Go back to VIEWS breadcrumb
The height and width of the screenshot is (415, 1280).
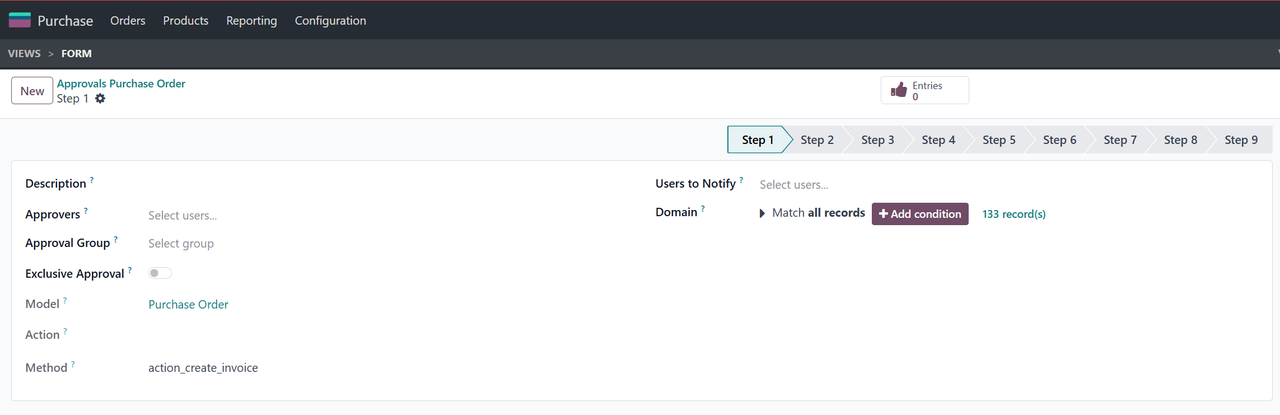pos(24,54)
